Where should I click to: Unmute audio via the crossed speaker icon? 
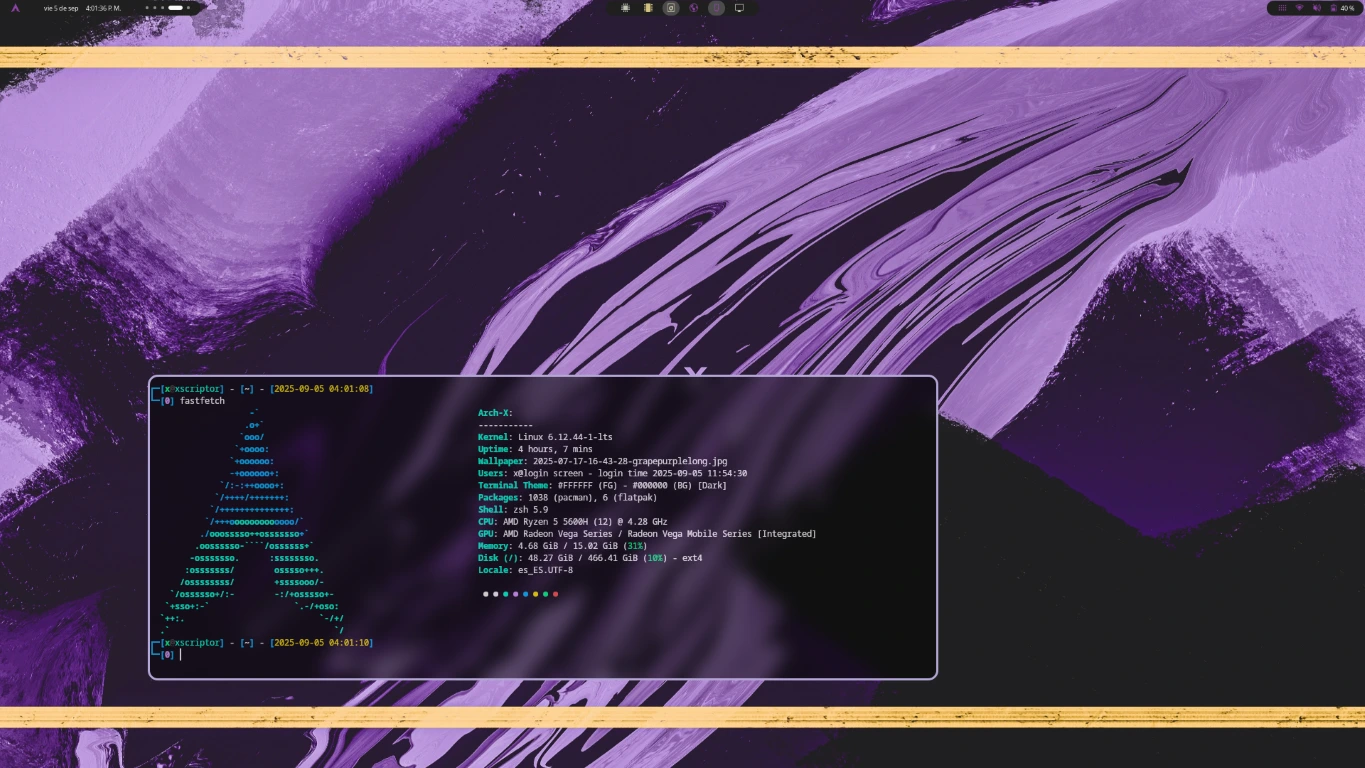click(1317, 8)
